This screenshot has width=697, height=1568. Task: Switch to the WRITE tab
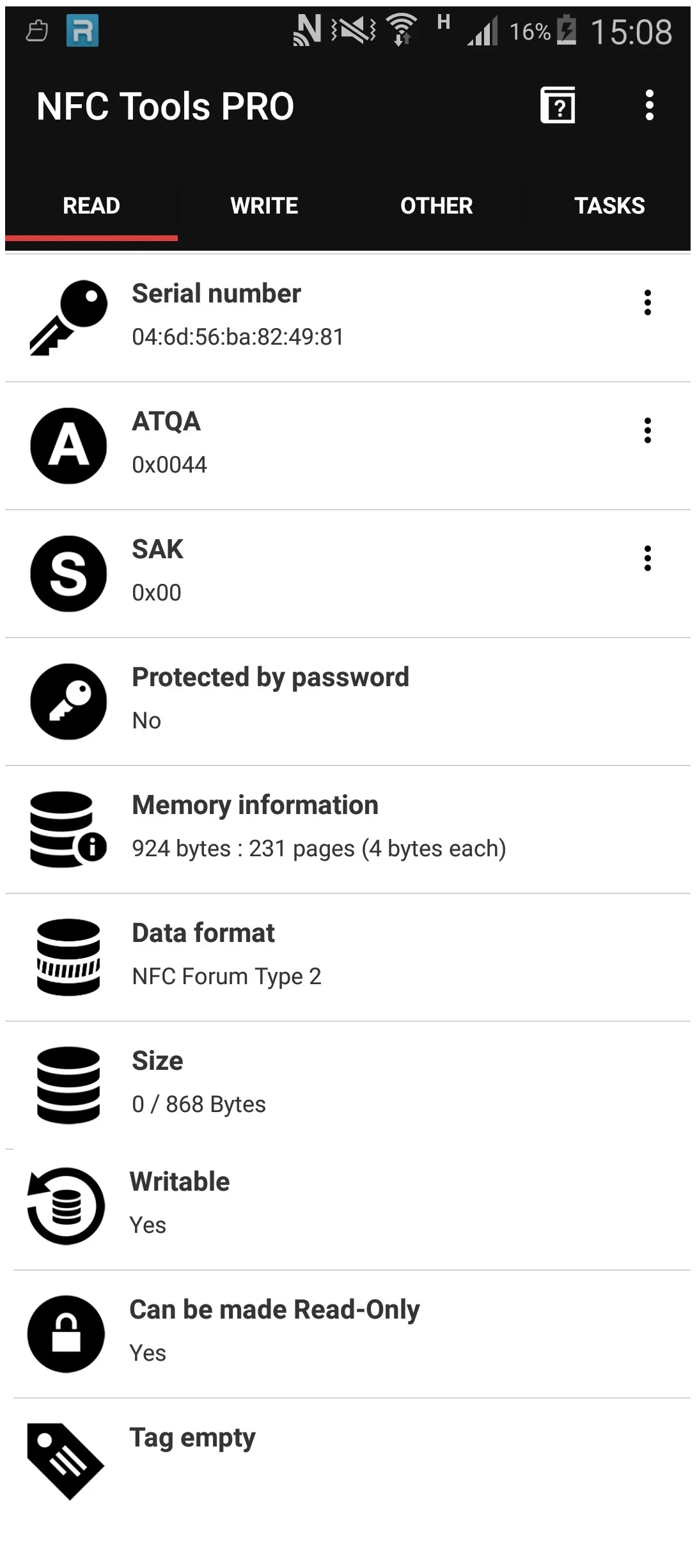[264, 206]
